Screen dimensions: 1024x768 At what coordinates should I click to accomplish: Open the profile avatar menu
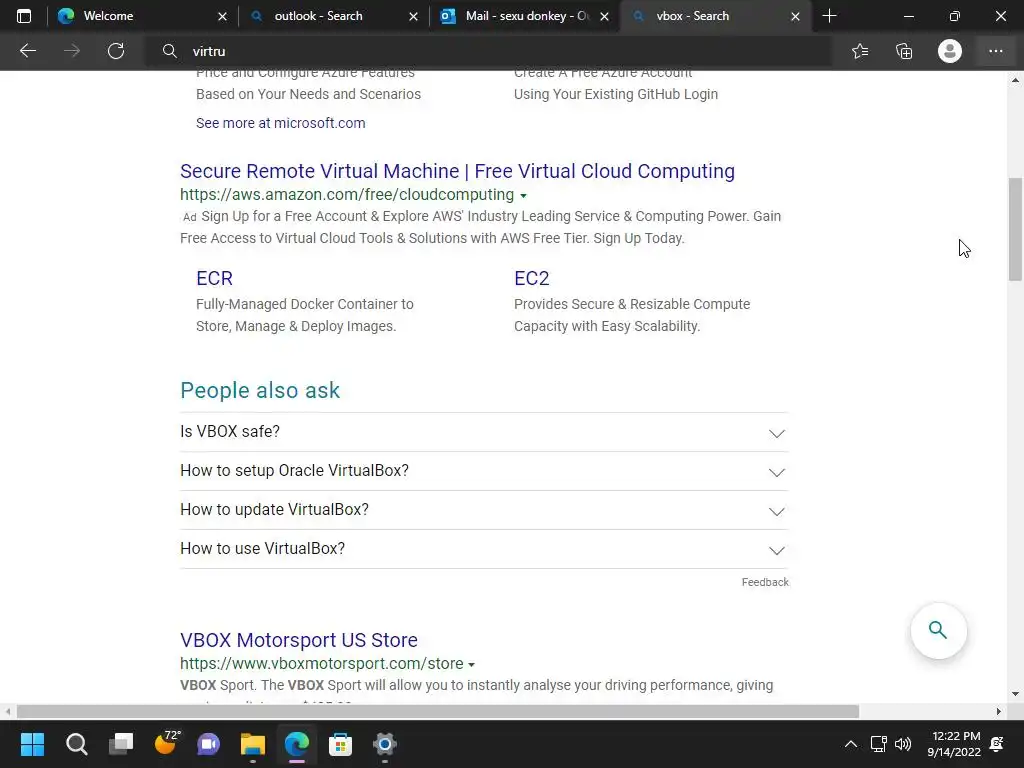tap(950, 51)
